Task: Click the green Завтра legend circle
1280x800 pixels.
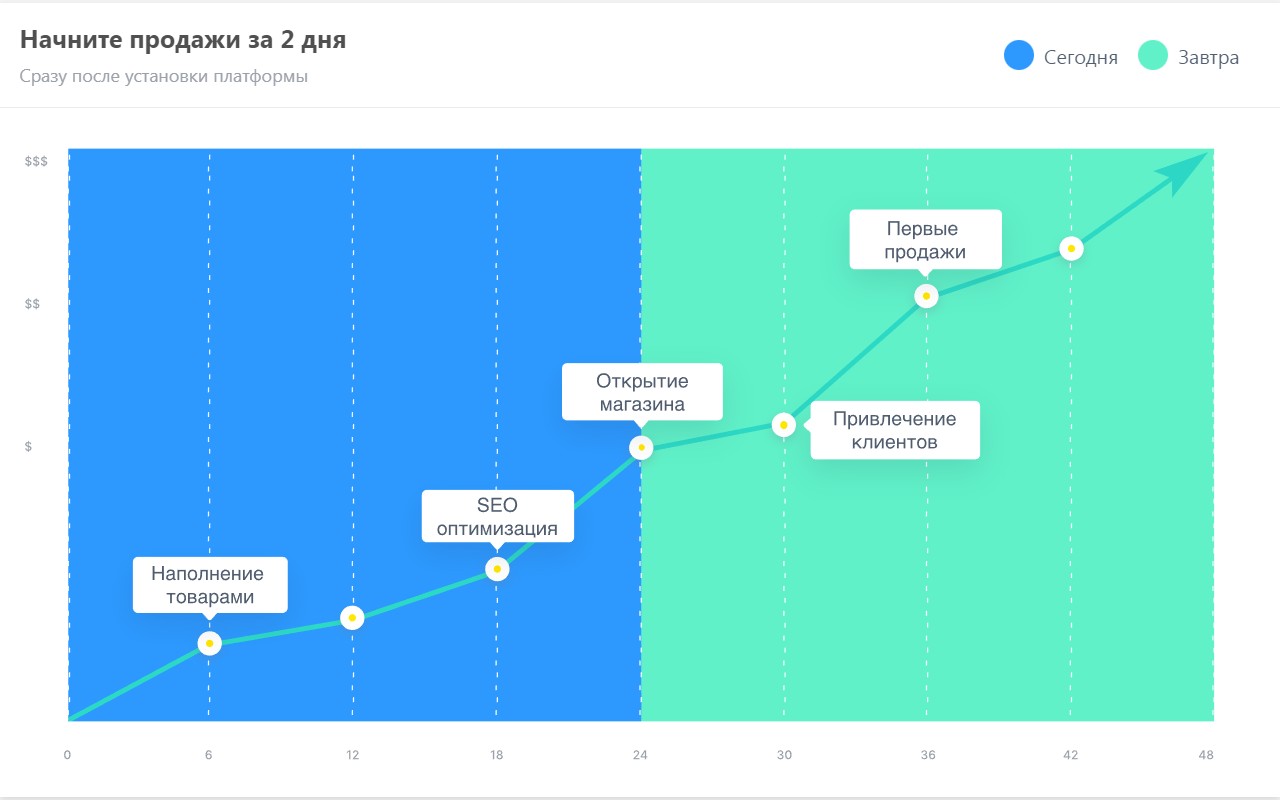Action: [1153, 56]
